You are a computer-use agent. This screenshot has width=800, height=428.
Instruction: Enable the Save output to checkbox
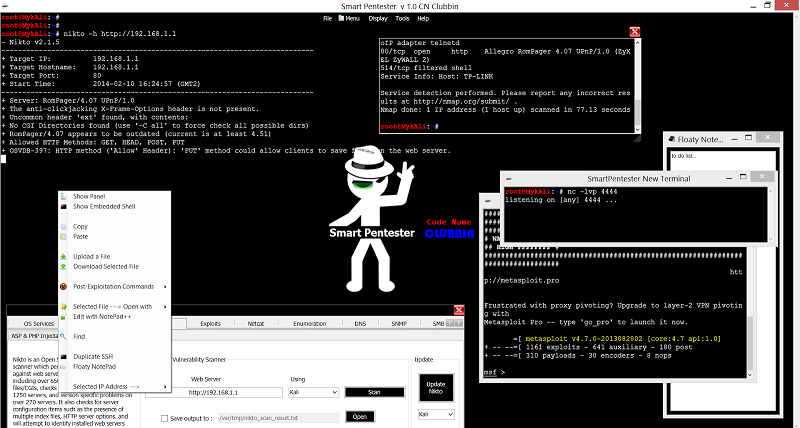[x=164, y=418]
